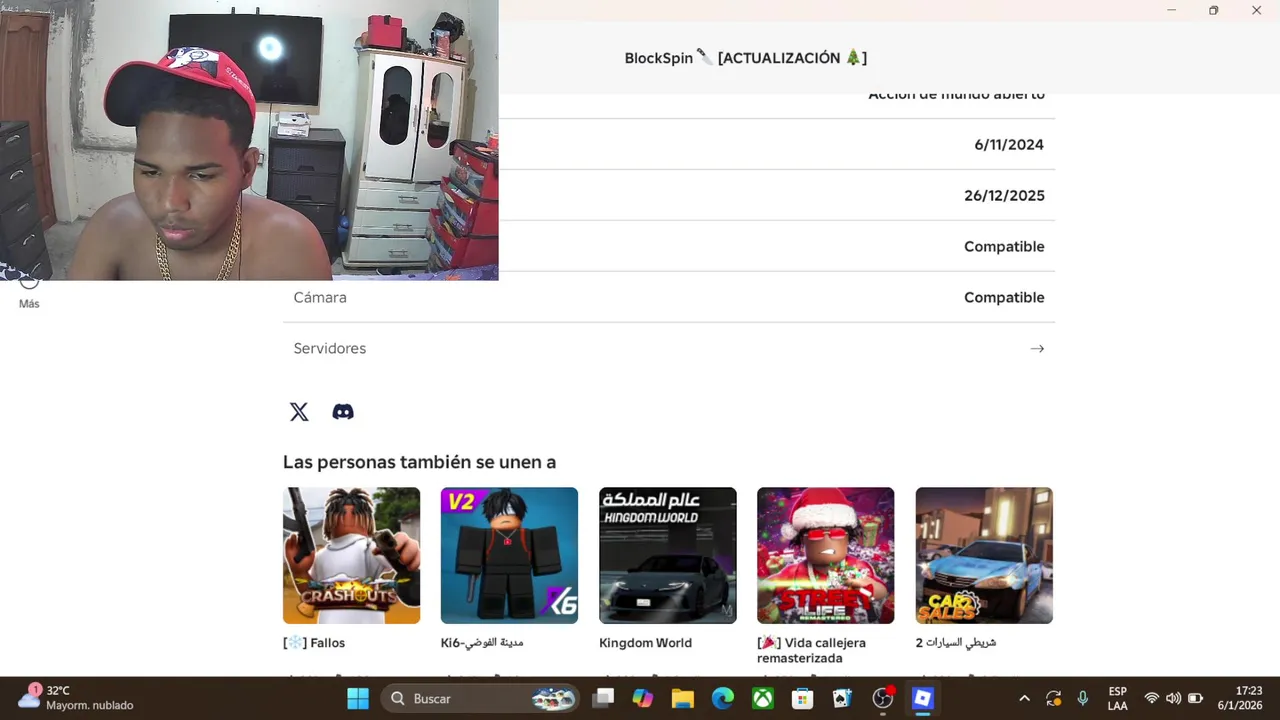The width and height of the screenshot is (1280, 720).
Task: Switch to OBS Studio in the taskbar
Action: coord(883,698)
